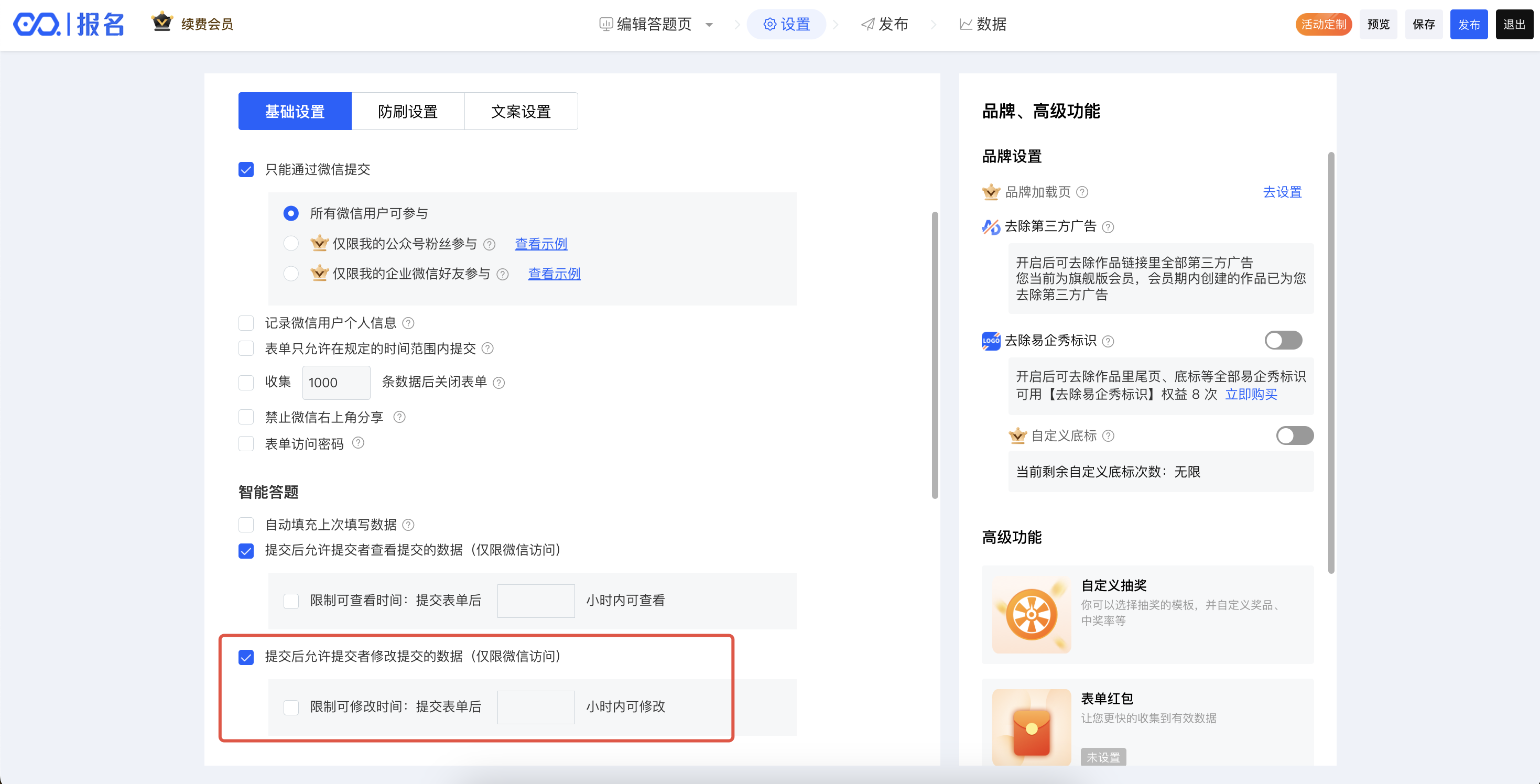Click the Eqxiu infinity logo icon
This screenshot has width=1540, height=784.
click(37, 25)
